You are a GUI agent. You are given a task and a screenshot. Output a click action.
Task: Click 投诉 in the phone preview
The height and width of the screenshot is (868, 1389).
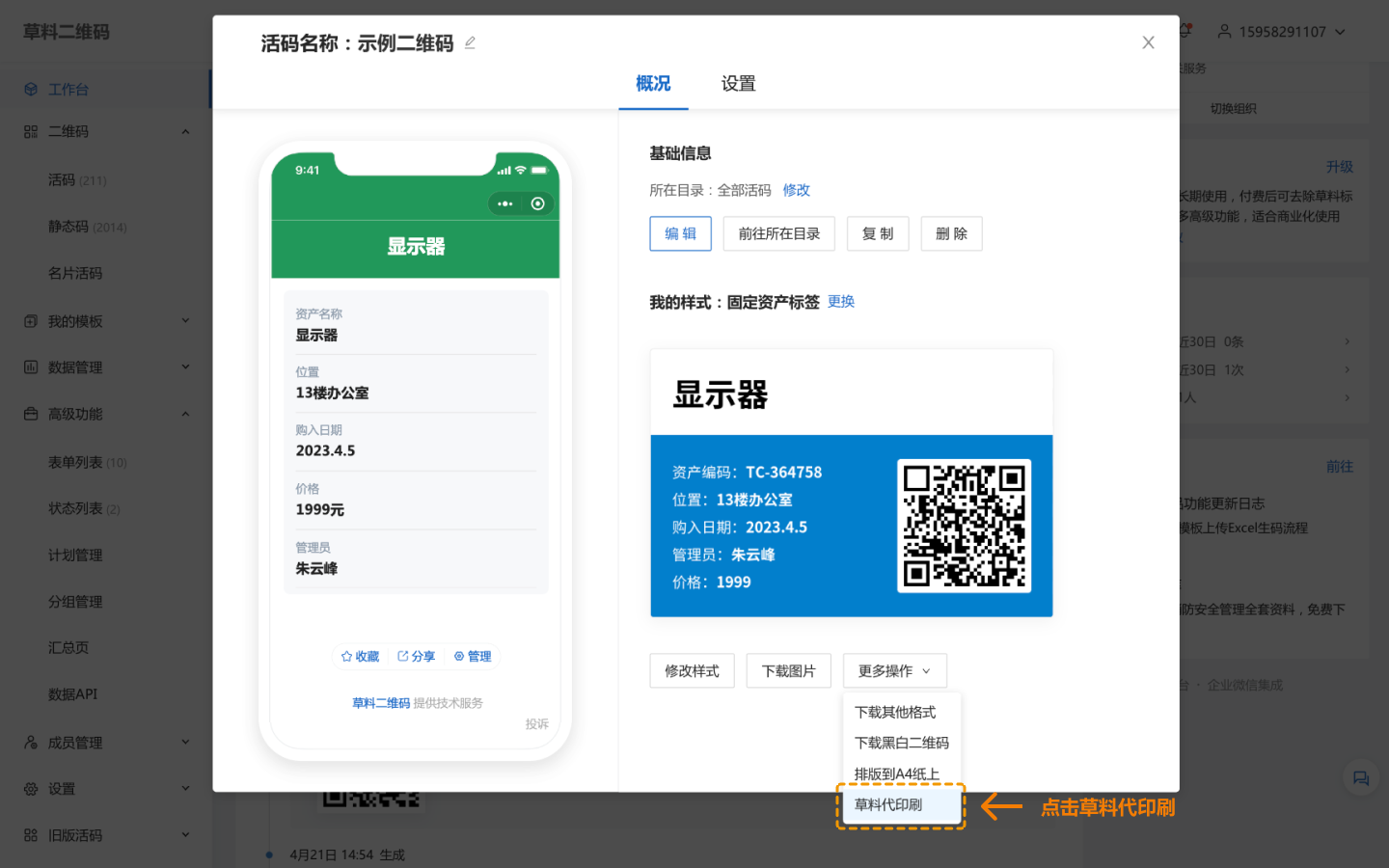(x=537, y=724)
